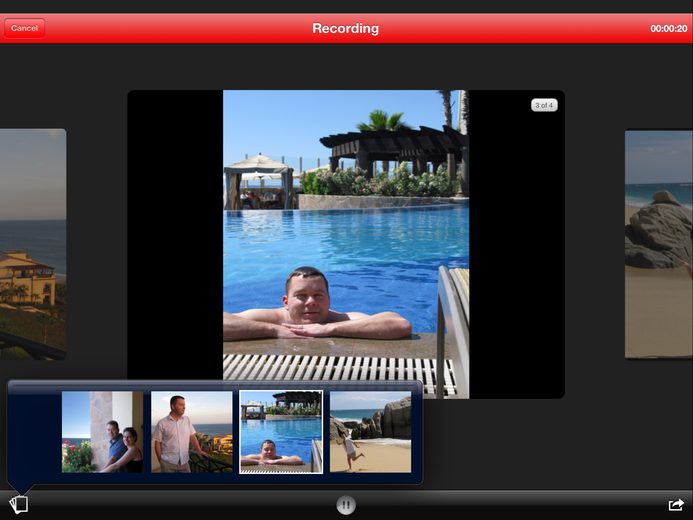Go to the next beach photo
The image size is (693, 520).
[659, 244]
